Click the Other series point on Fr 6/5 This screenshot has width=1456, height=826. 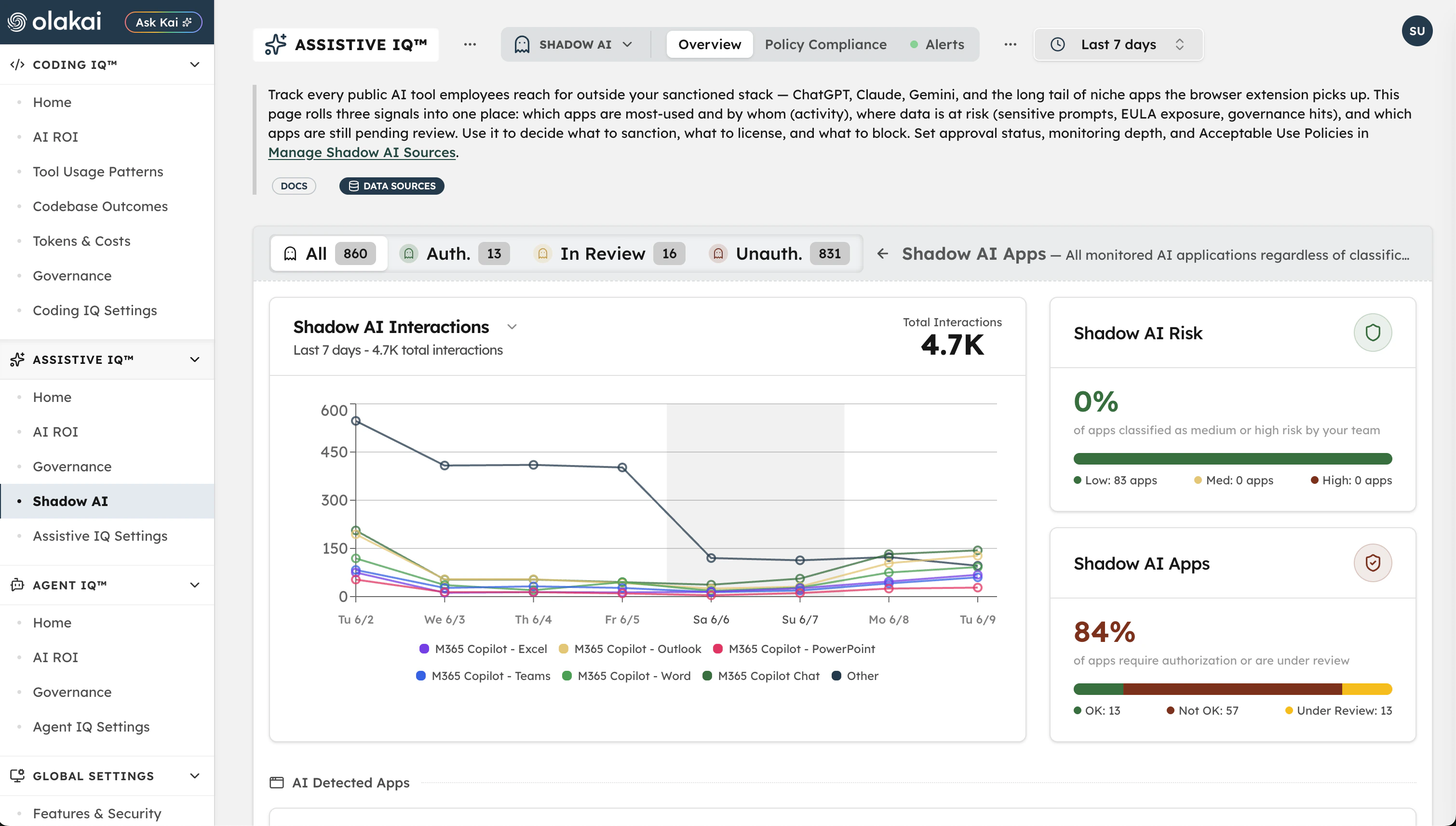(x=622, y=467)
